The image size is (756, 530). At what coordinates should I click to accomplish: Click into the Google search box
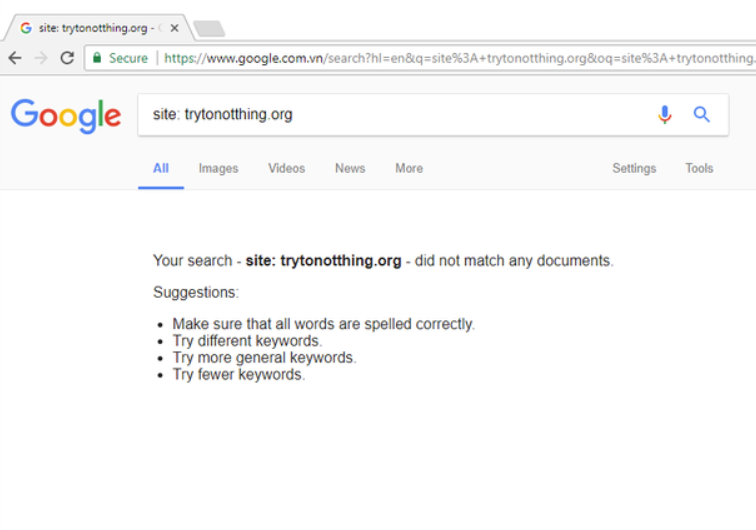pyautogui.click(x=400, y=115)
